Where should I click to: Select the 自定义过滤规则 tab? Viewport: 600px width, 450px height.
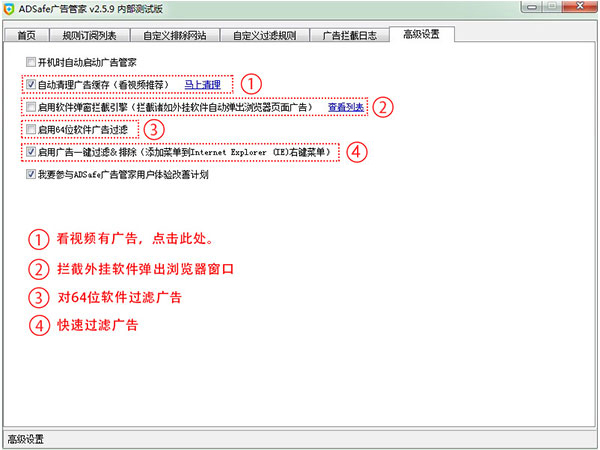coord(264,35)
